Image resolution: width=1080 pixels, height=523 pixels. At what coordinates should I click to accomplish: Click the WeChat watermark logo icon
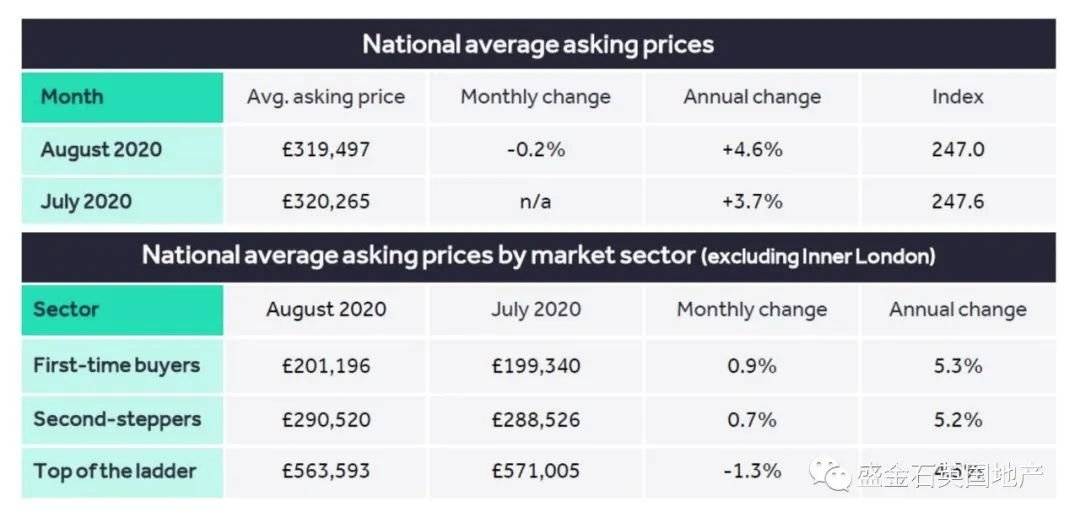coord(831,475)
